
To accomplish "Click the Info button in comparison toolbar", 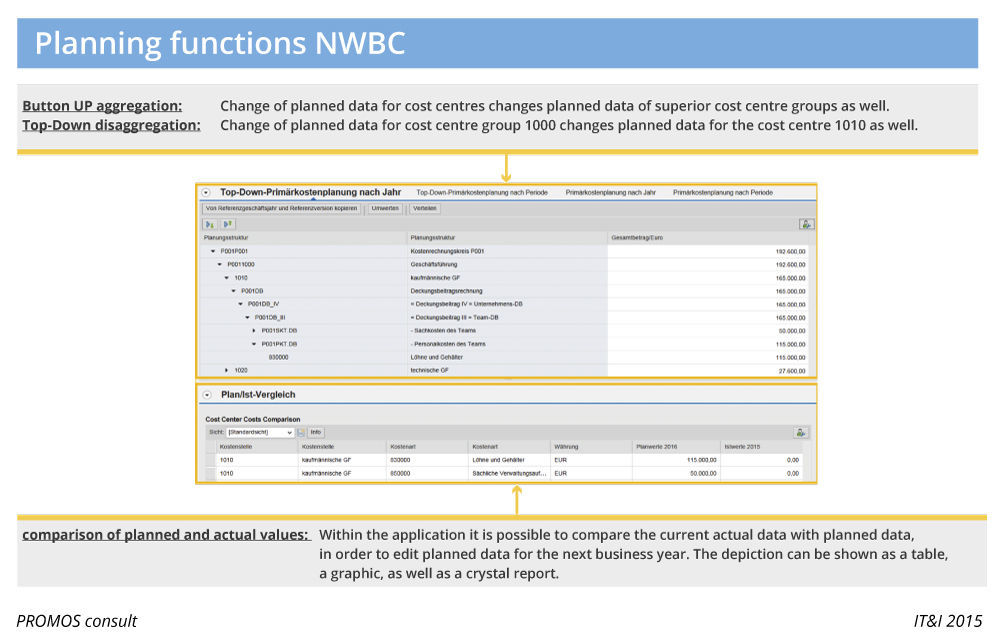I will [315, 432].
